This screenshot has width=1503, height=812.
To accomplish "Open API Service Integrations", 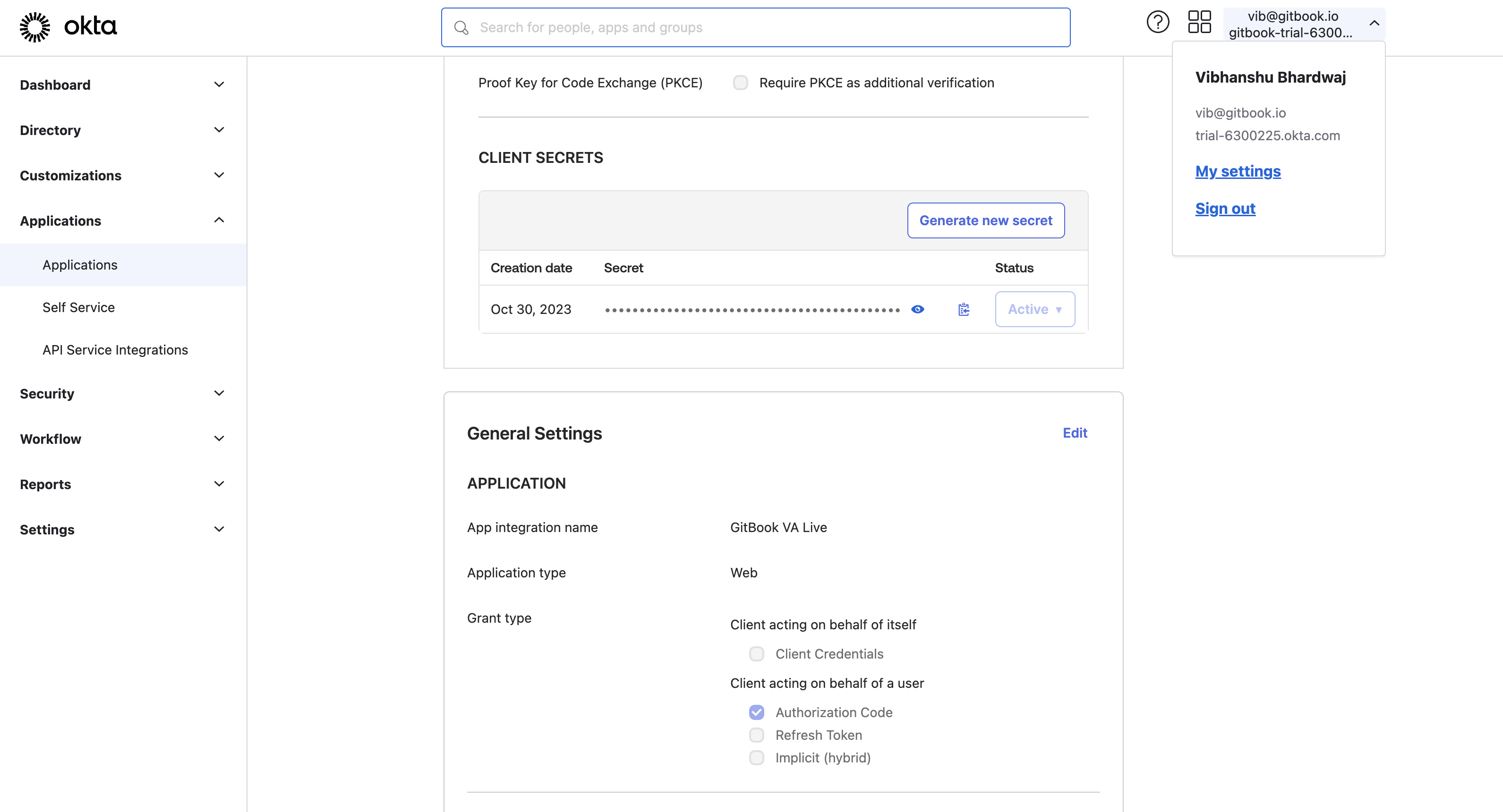I will (114, 349).
